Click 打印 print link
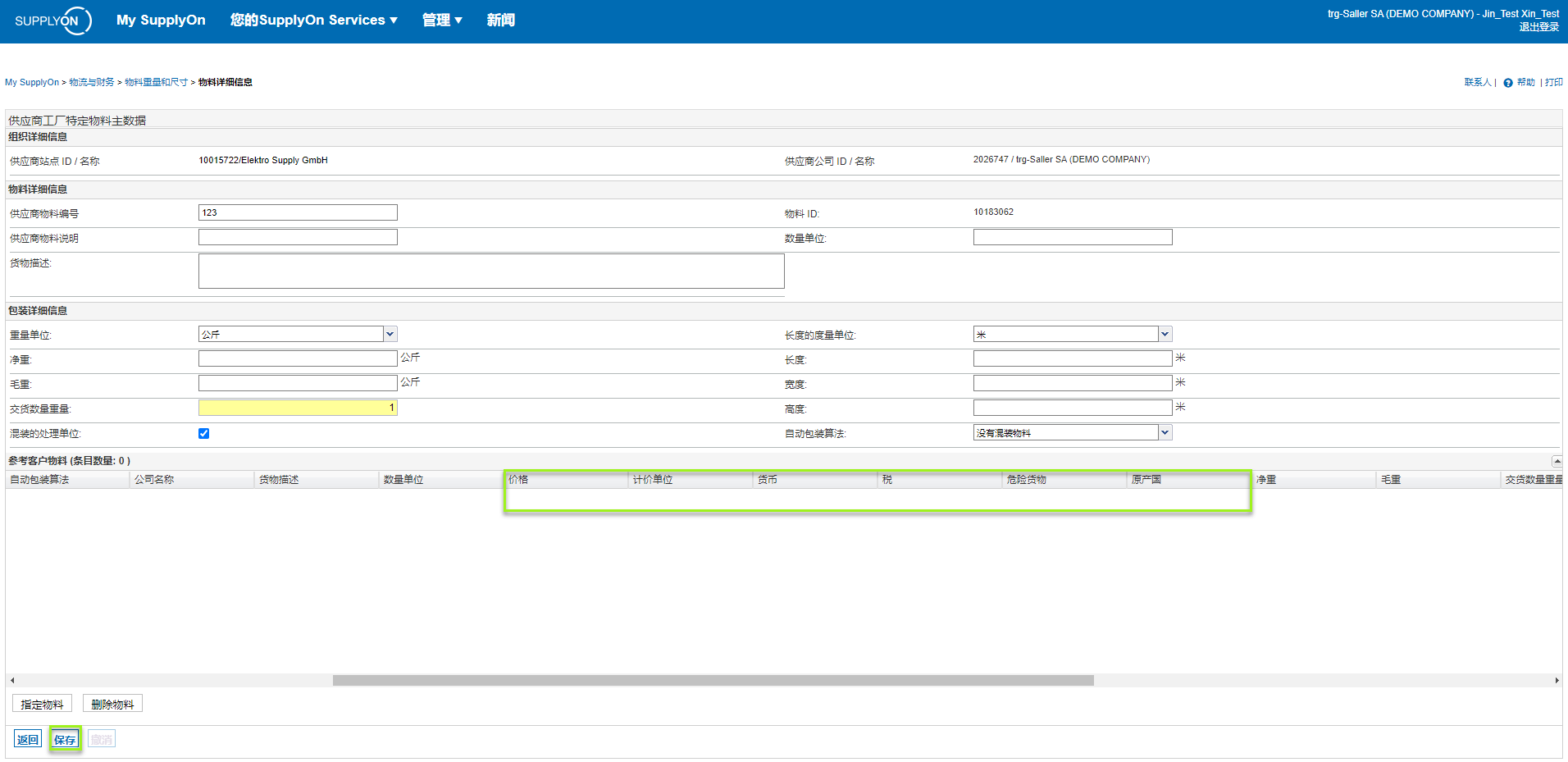The width and height of the screenshot is (1568, 762). coord(1554,82)
